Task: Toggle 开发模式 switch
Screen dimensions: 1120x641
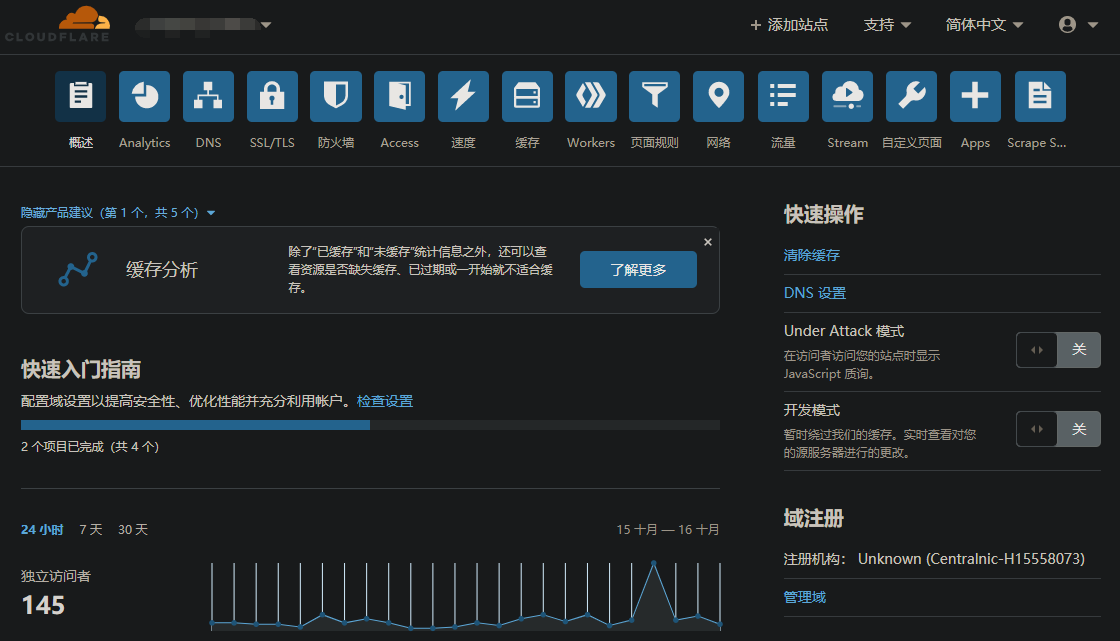Action: pos(1058,429)
